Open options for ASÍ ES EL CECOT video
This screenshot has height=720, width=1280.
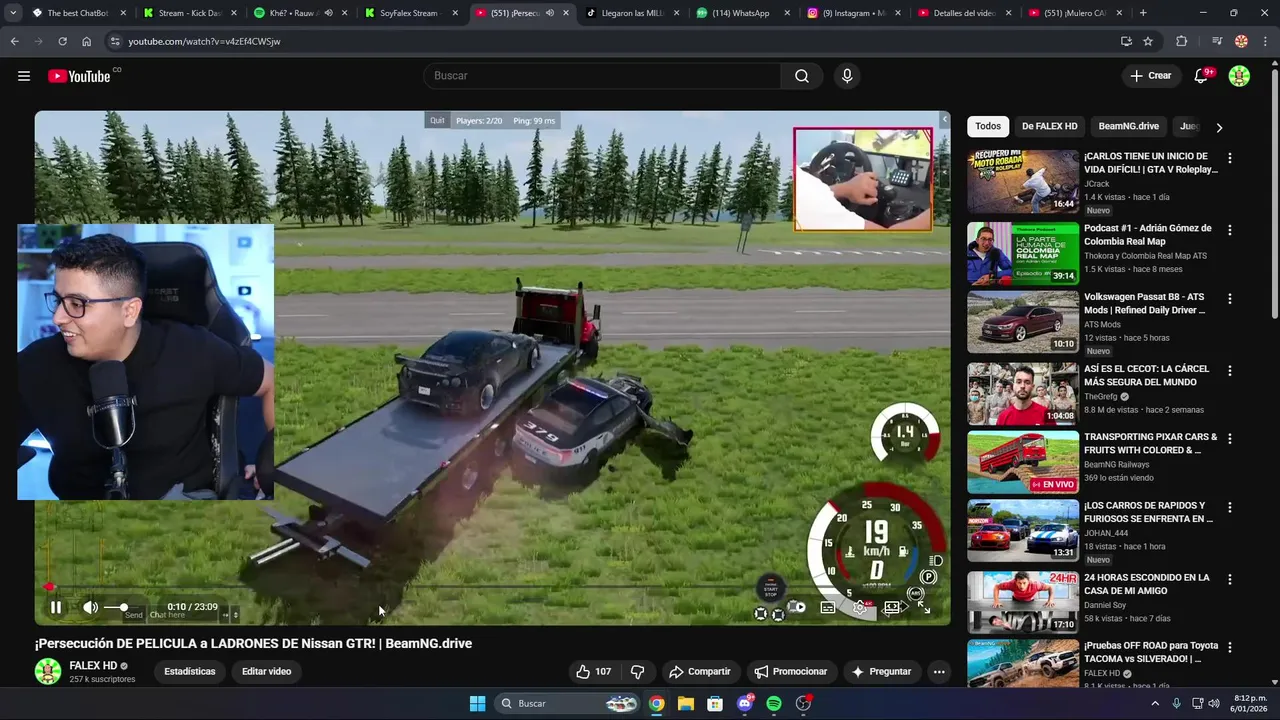[x=1230, y=370]
